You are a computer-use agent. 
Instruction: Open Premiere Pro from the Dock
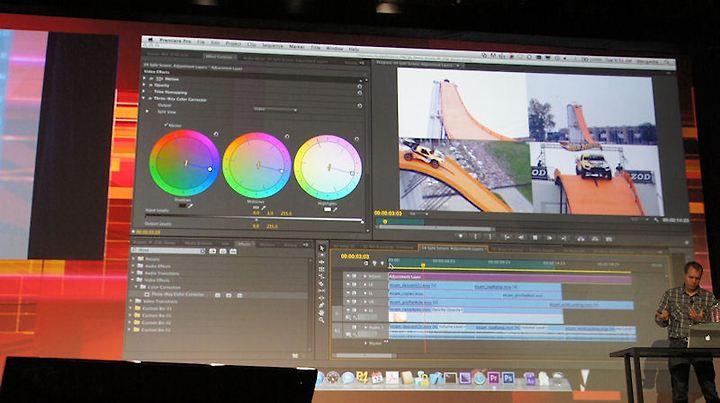click(494, 378)
